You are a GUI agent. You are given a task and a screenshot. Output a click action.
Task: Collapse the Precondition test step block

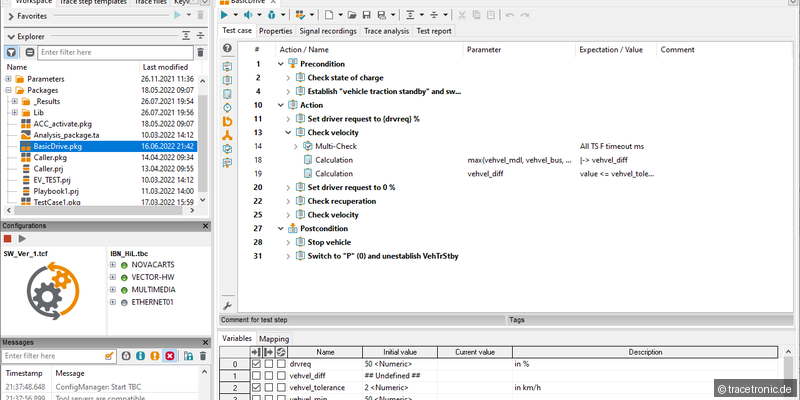pos(280,64)
